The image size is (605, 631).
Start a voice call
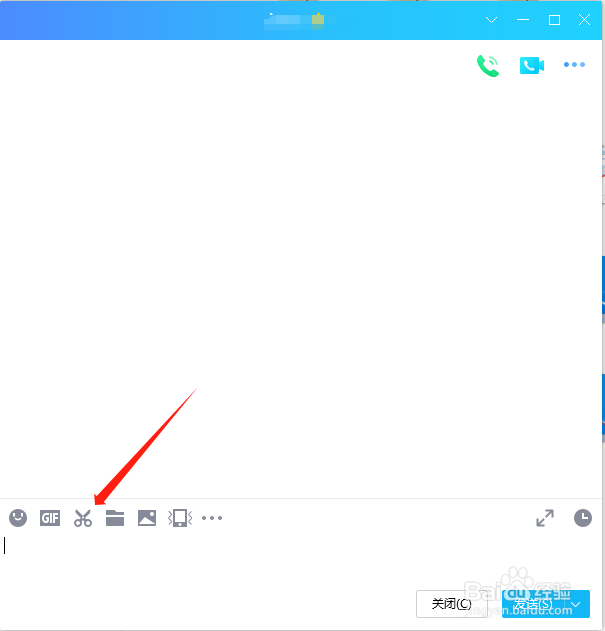(x=488, y=65)
